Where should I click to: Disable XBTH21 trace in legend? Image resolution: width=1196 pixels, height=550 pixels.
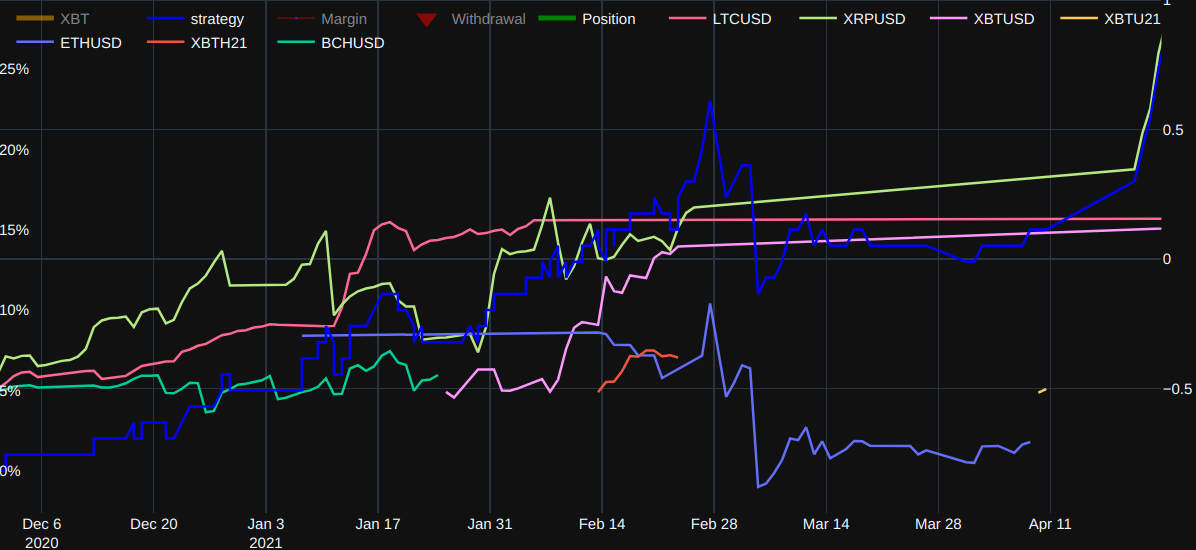(221, 43)
